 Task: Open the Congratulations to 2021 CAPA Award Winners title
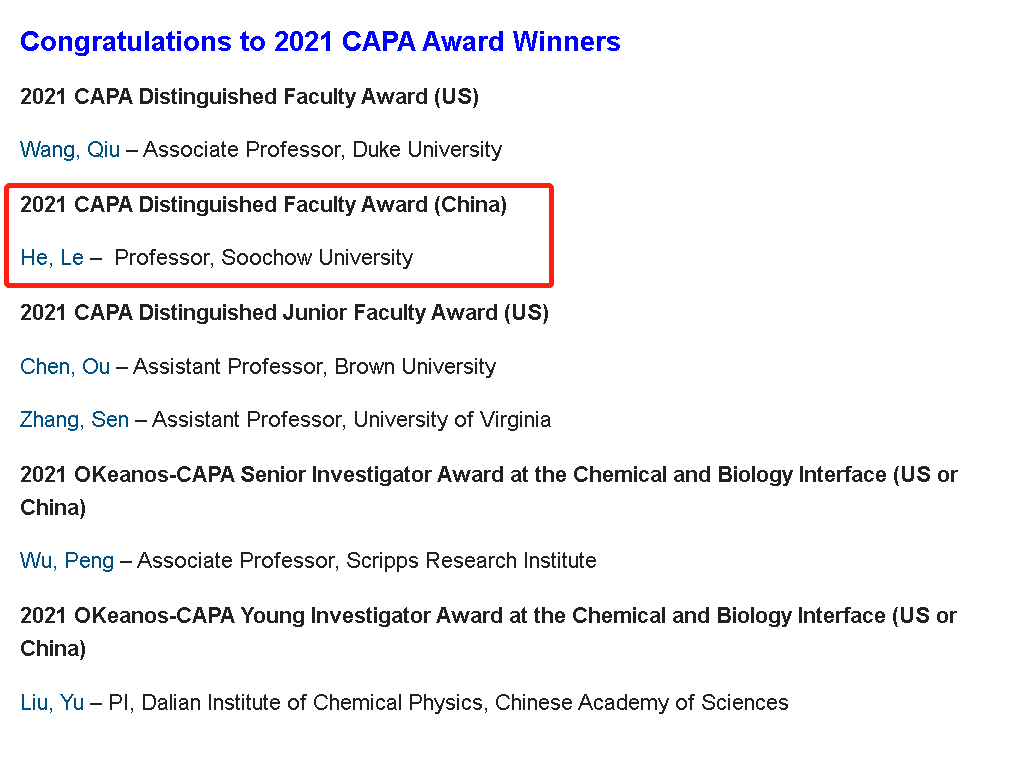pyautogui.click(x=320, y=41)
